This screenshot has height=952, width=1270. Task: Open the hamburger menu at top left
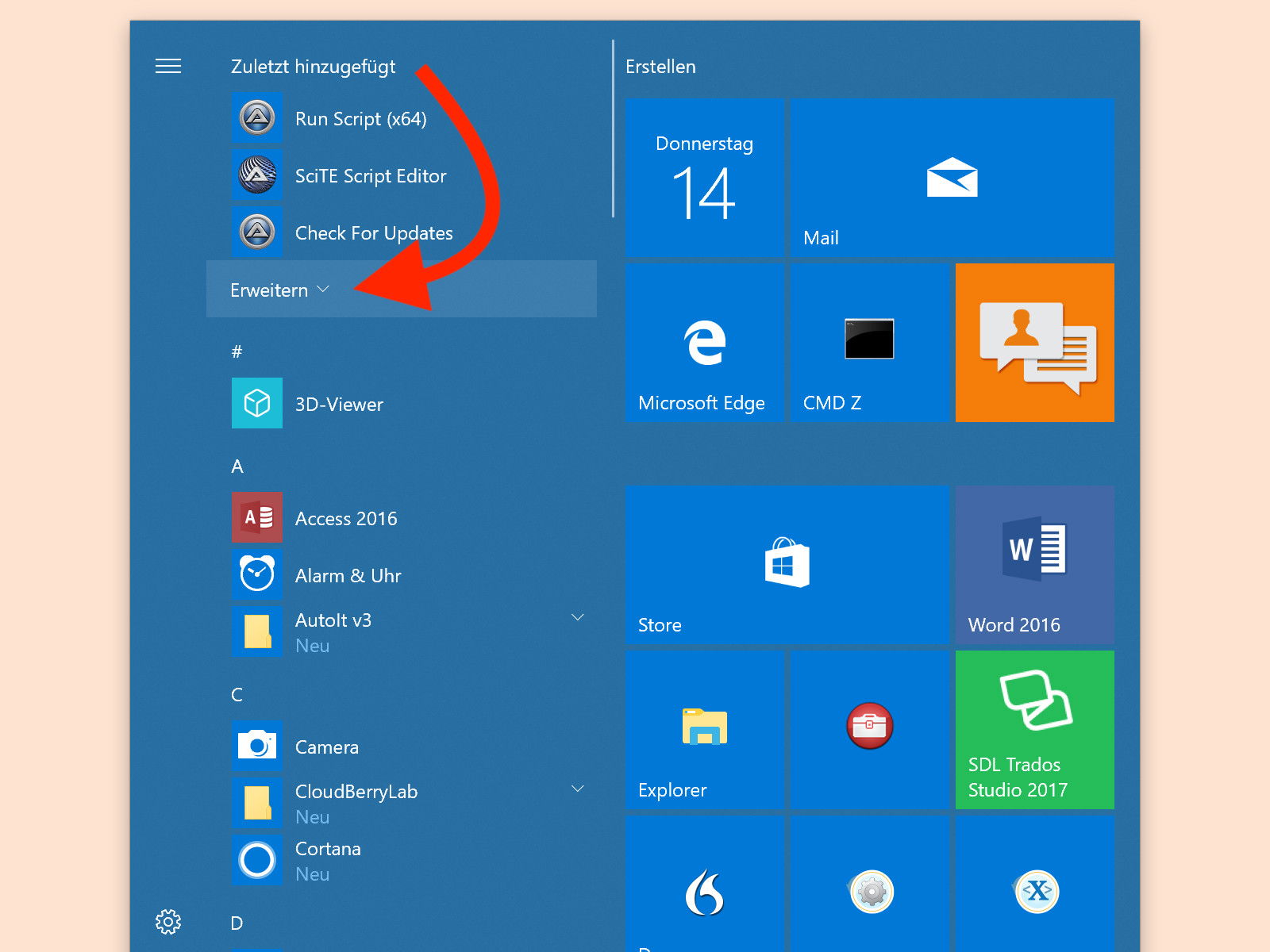tap(168, 66)
